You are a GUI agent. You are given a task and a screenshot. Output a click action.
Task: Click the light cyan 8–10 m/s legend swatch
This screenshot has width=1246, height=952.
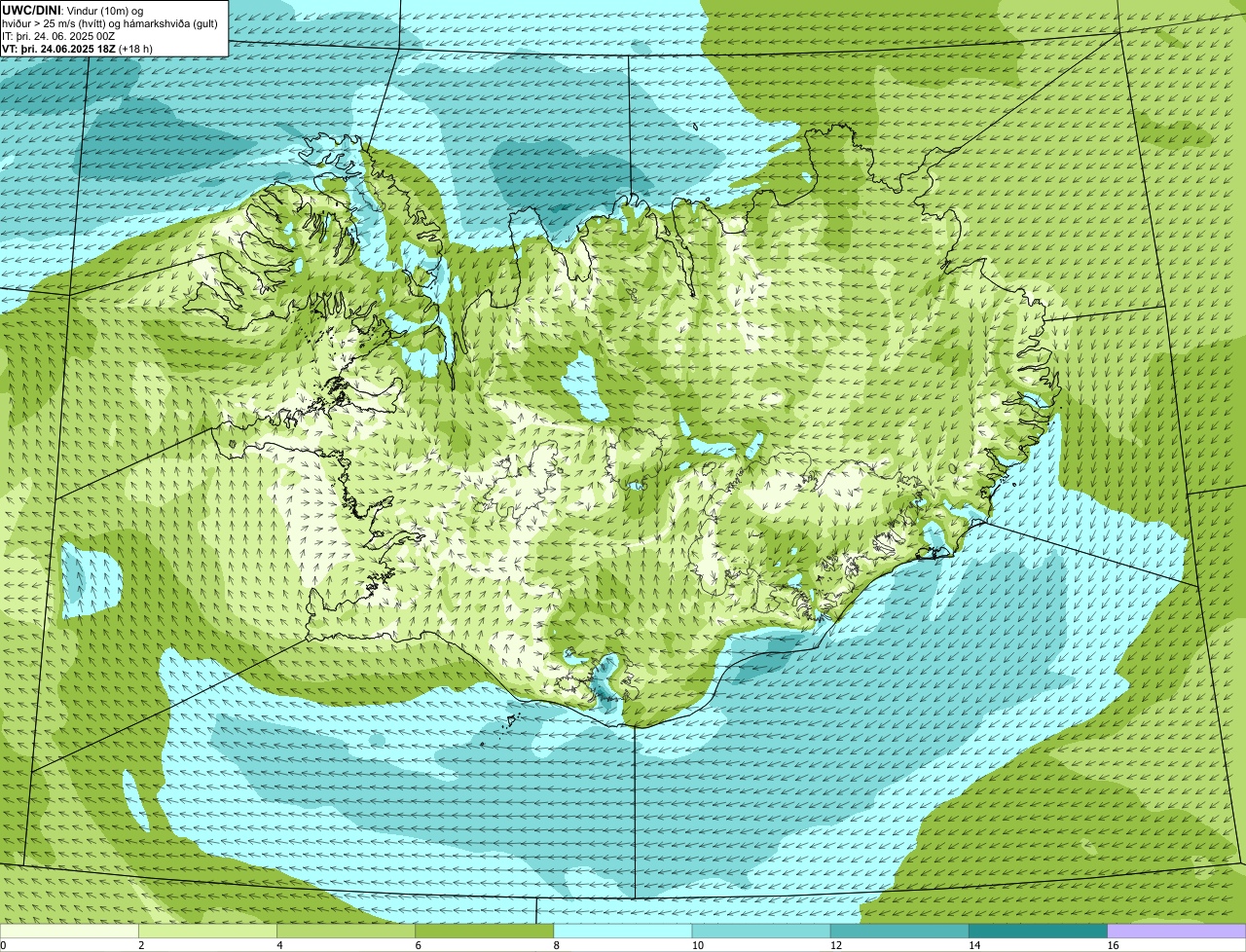[623, 932]
